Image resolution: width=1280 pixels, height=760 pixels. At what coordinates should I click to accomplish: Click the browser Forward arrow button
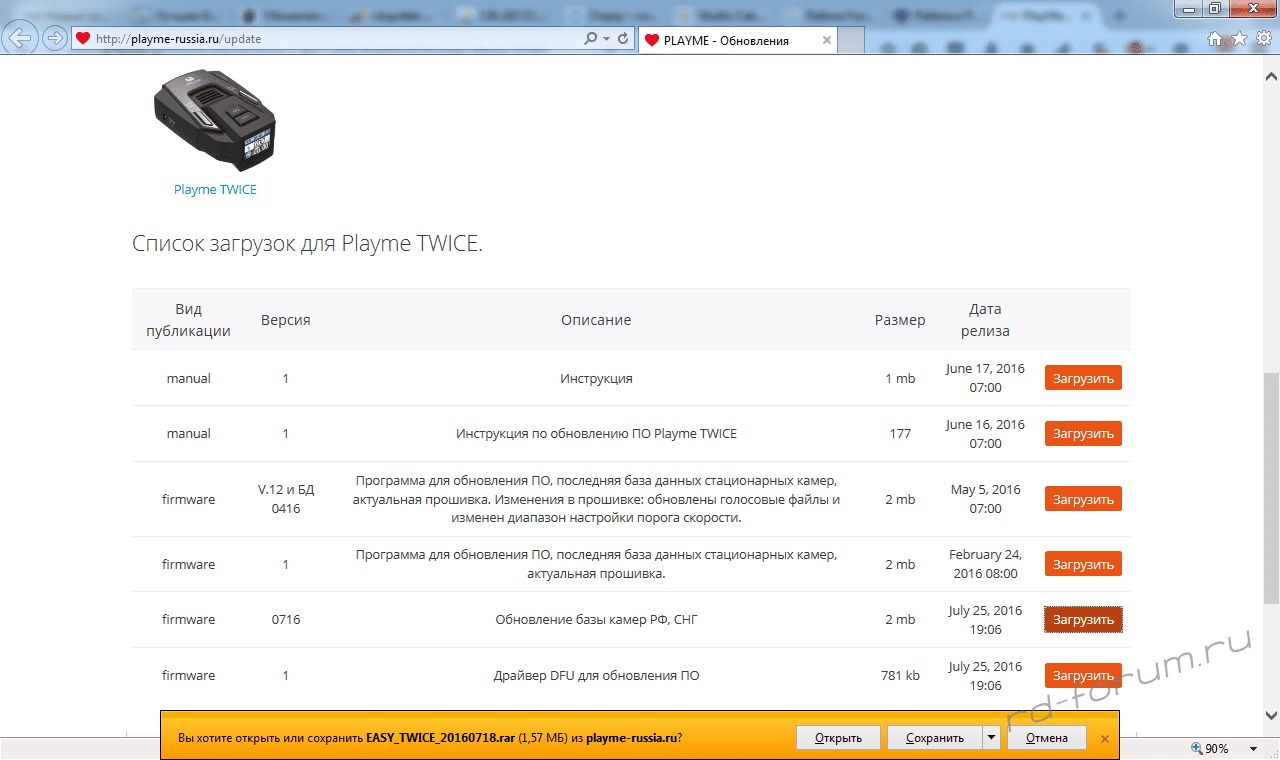click(x=54, y=39)
